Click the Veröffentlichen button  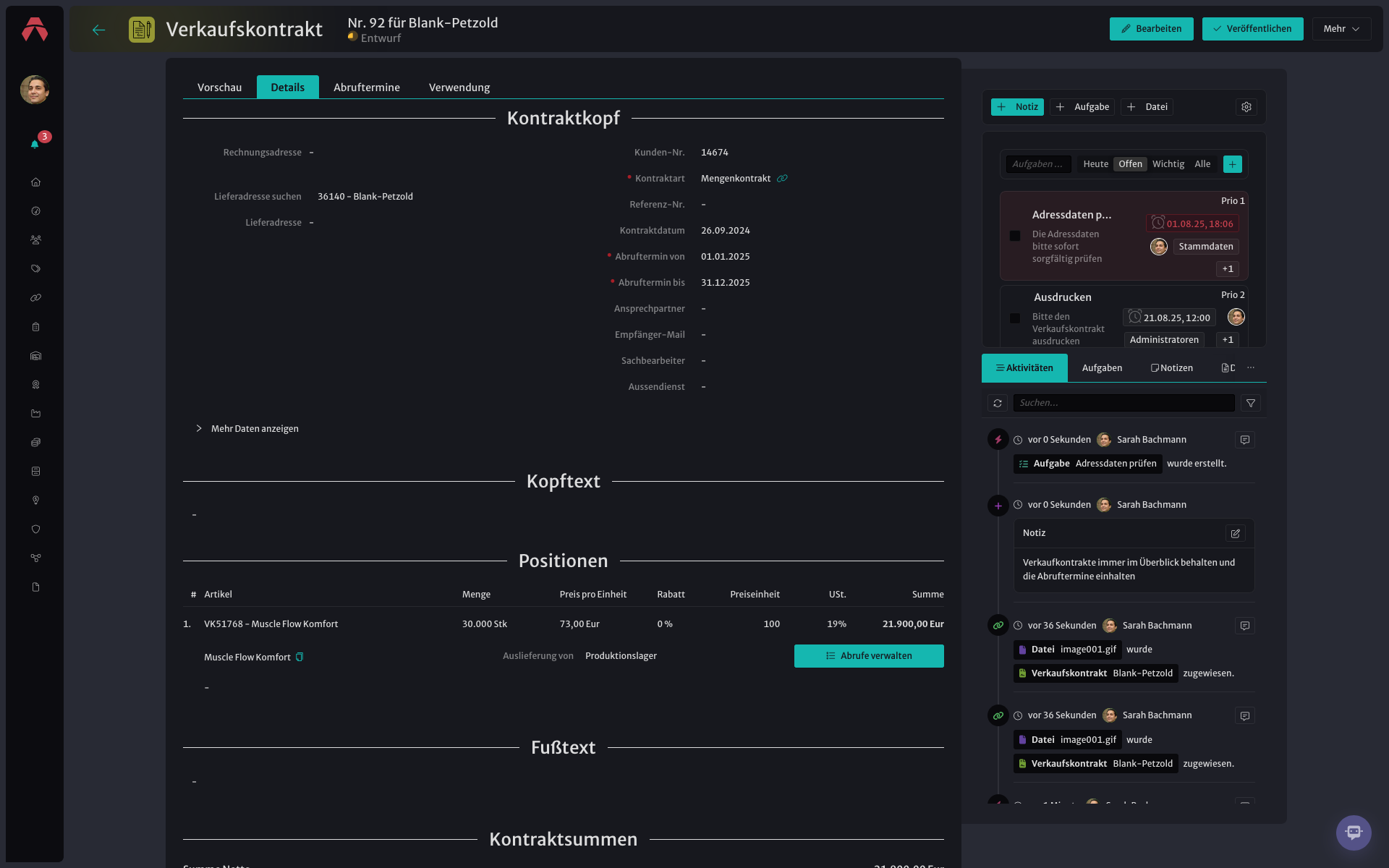(x=1252, y=29)
